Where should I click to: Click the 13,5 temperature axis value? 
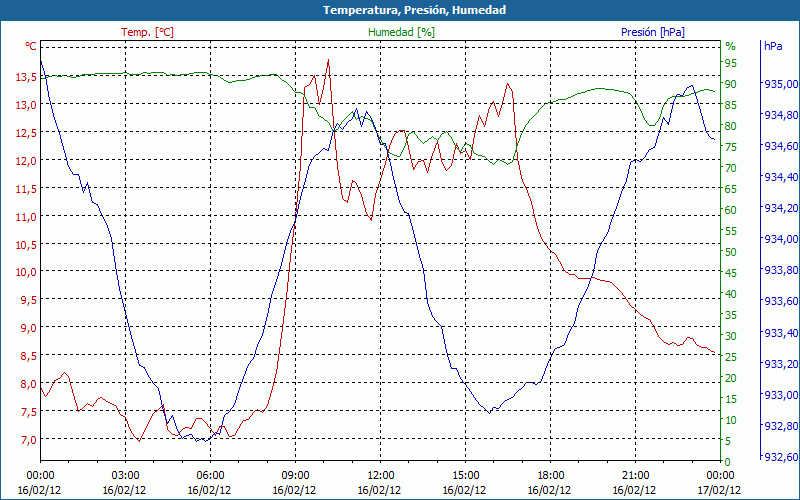coord(28,77)
